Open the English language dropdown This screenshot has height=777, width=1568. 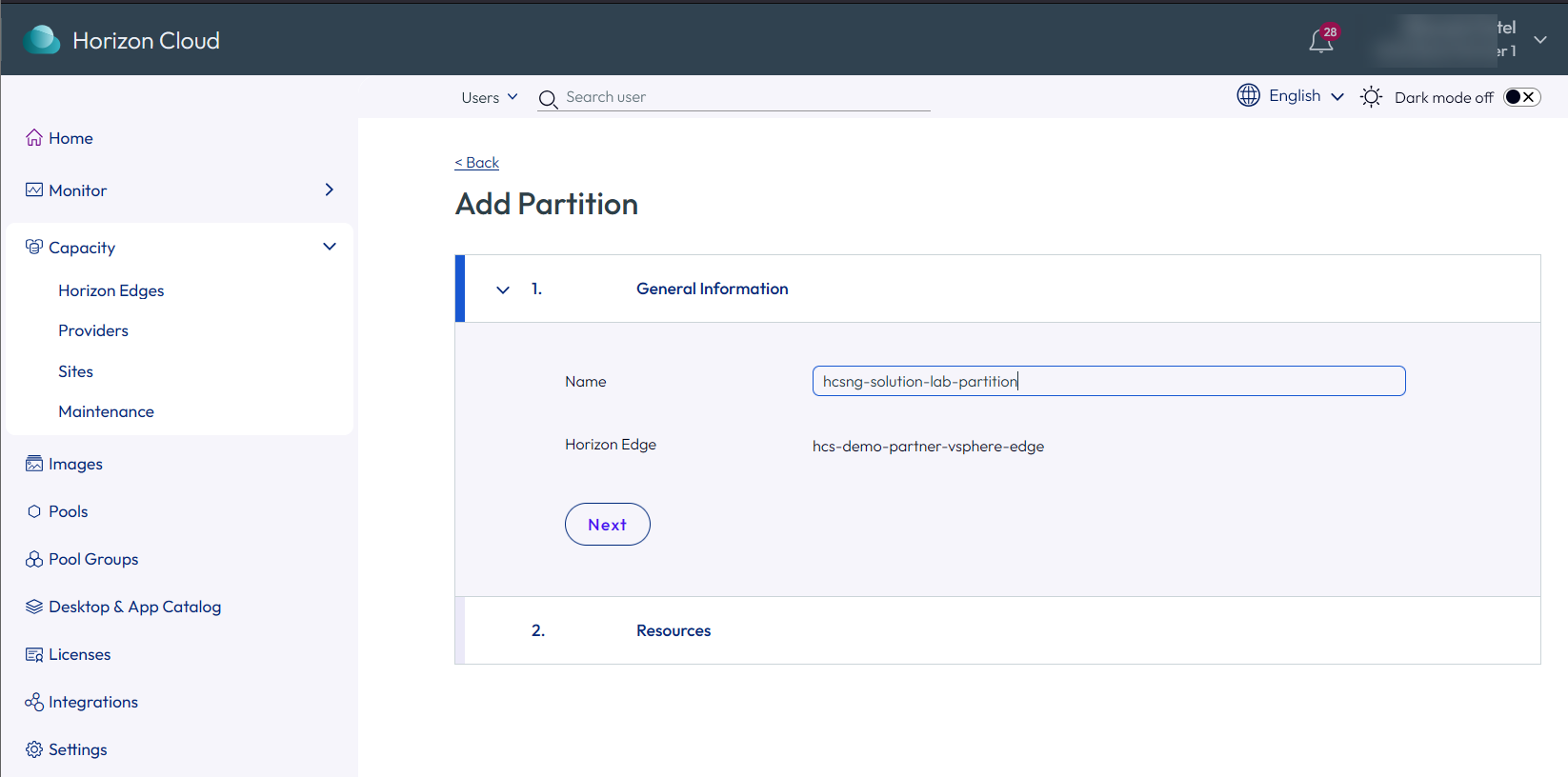(x=1306, y=95)
